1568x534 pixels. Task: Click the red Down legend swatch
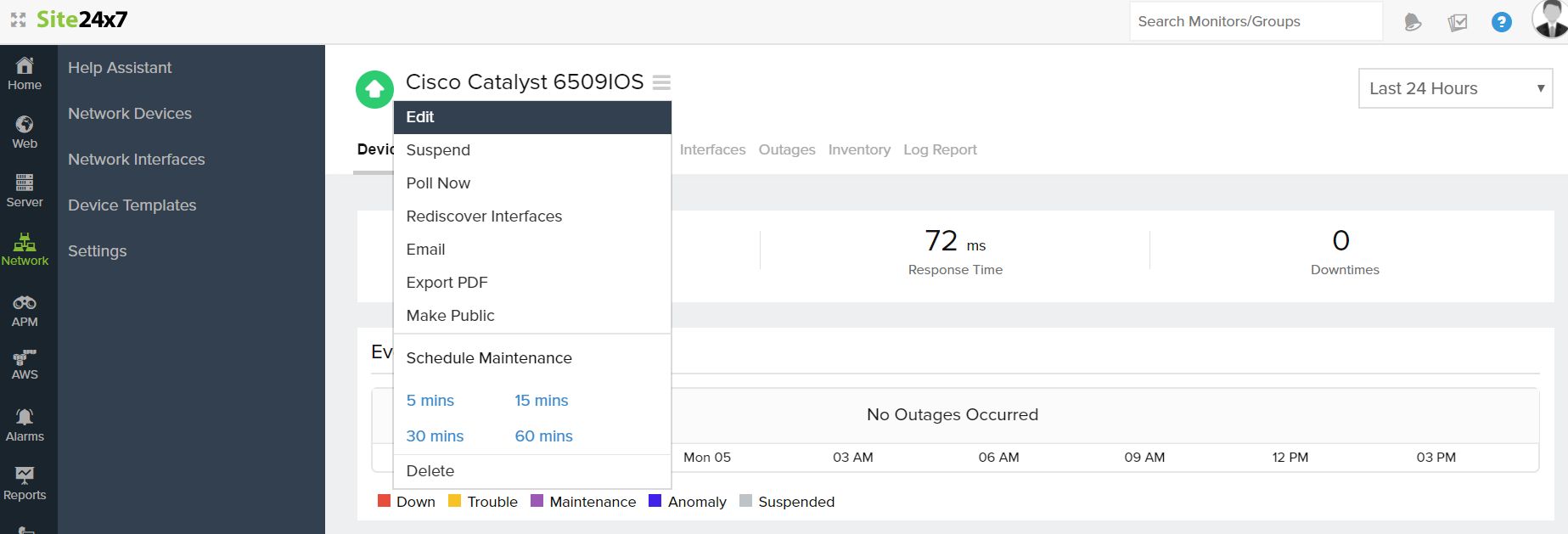coord(384,501)
